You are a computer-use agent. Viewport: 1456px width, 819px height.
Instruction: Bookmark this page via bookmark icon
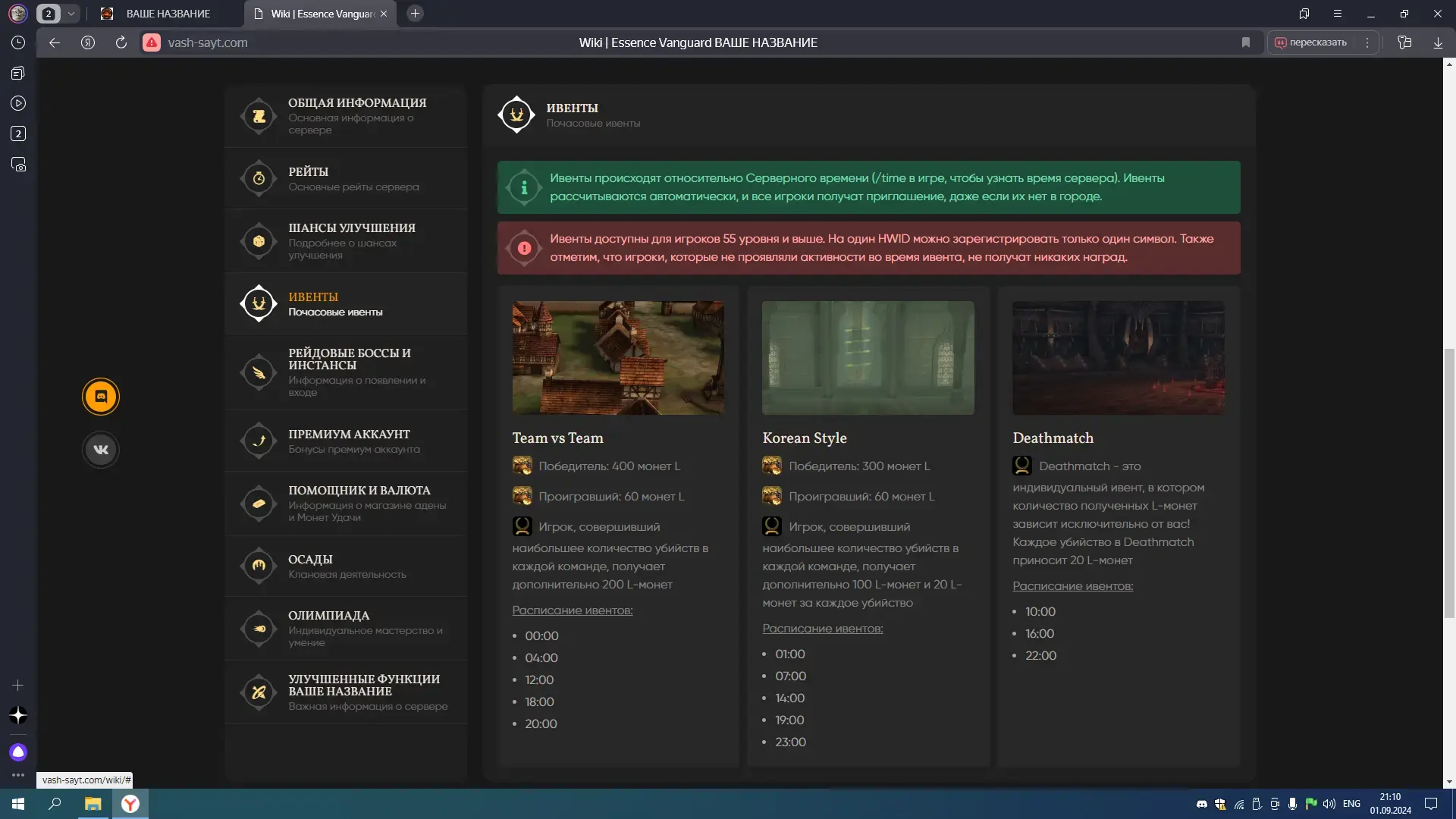click(x=1245, y=42)
